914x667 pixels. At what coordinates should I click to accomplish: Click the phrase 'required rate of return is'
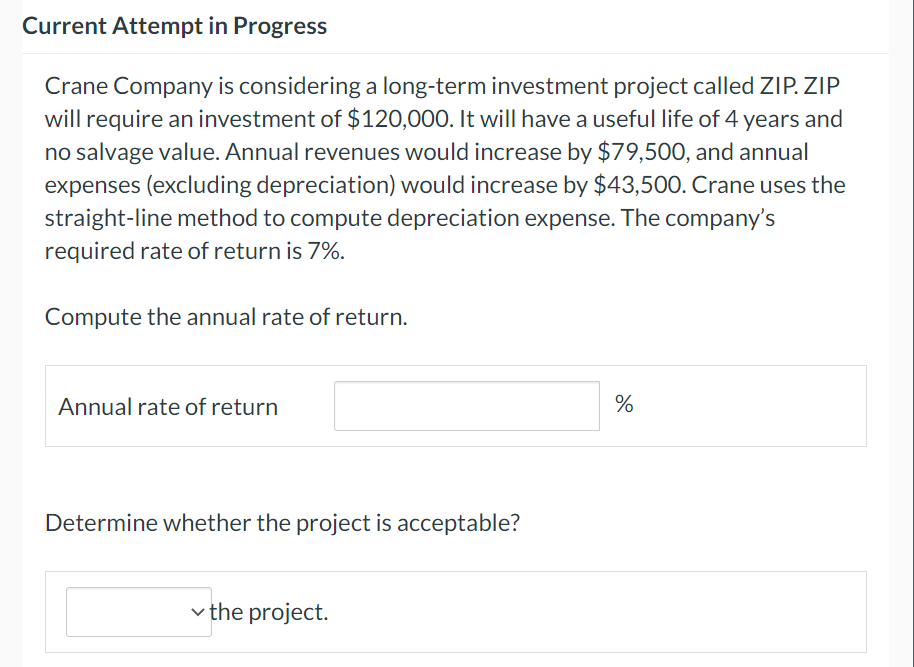pyautogui.click(x=173, y=251)
